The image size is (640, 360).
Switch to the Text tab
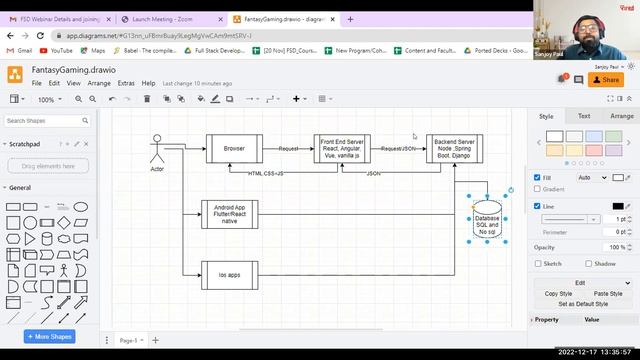coord(584,116)
